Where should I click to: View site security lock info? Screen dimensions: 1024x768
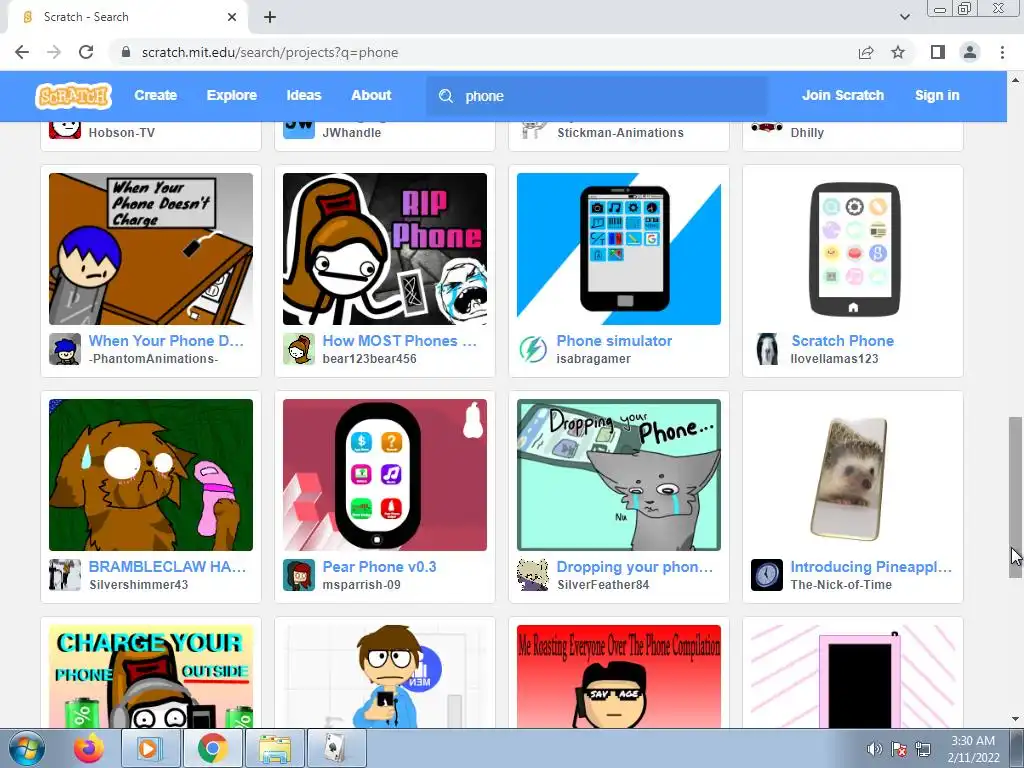tap(126, 52)
